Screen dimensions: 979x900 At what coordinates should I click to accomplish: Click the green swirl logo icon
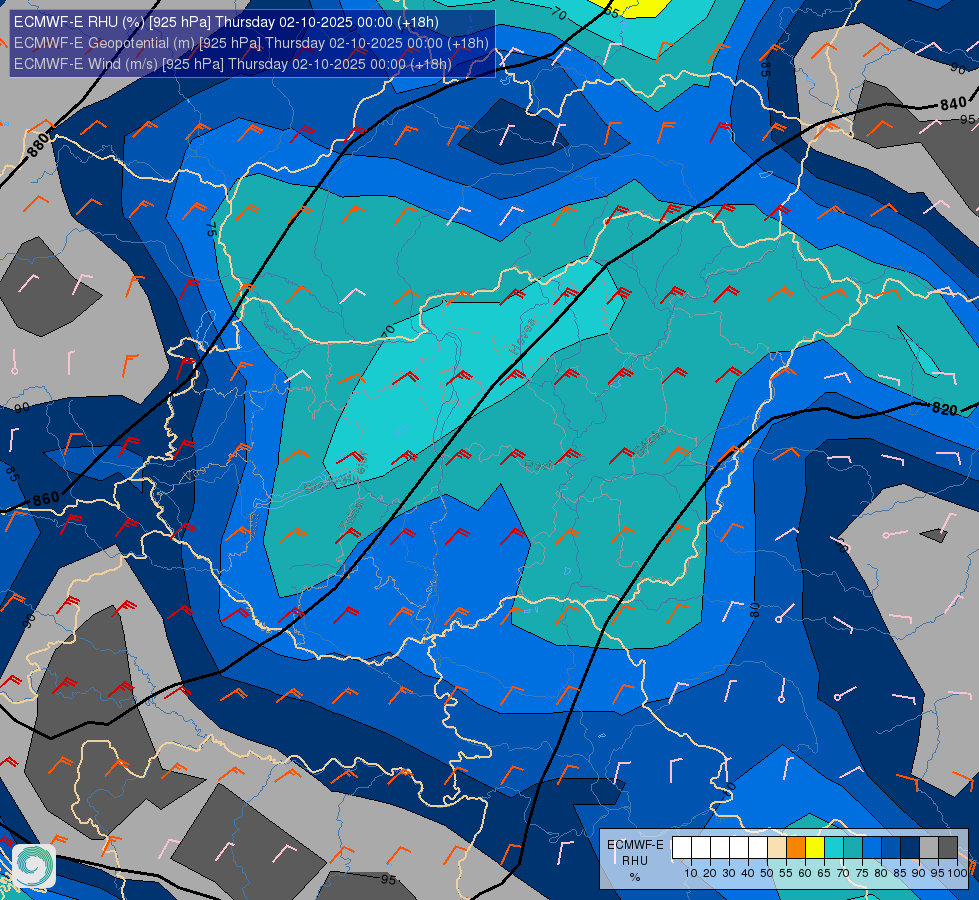click(x=34, y=865)
